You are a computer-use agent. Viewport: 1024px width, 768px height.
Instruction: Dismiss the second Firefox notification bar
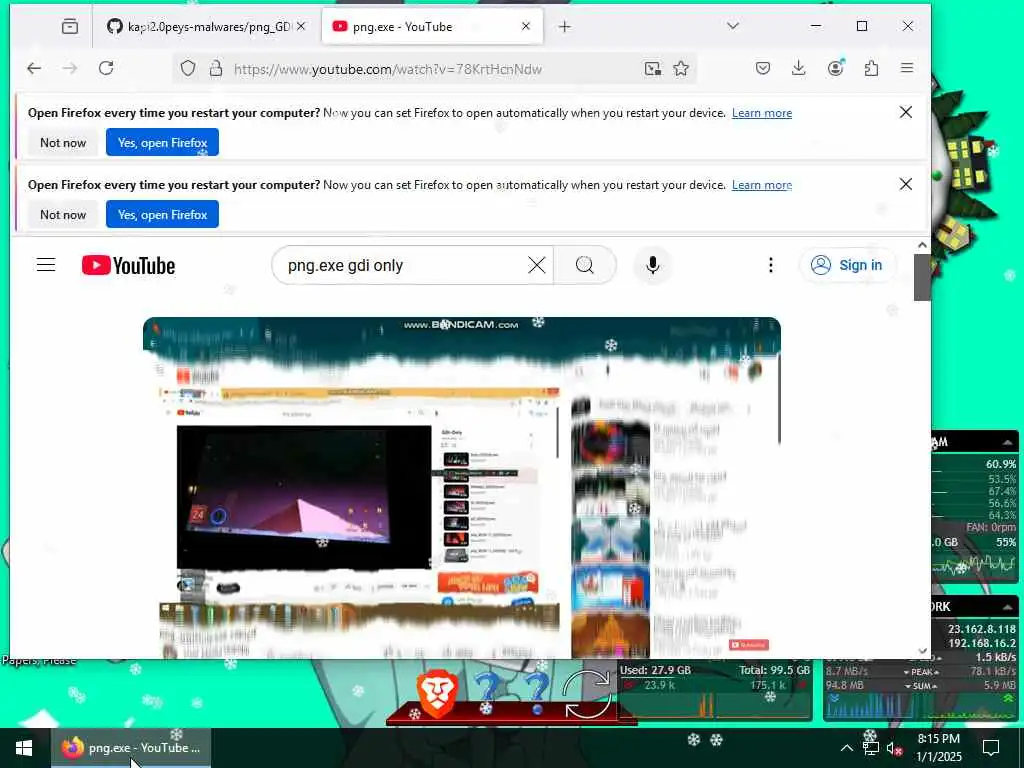(906, 184)
